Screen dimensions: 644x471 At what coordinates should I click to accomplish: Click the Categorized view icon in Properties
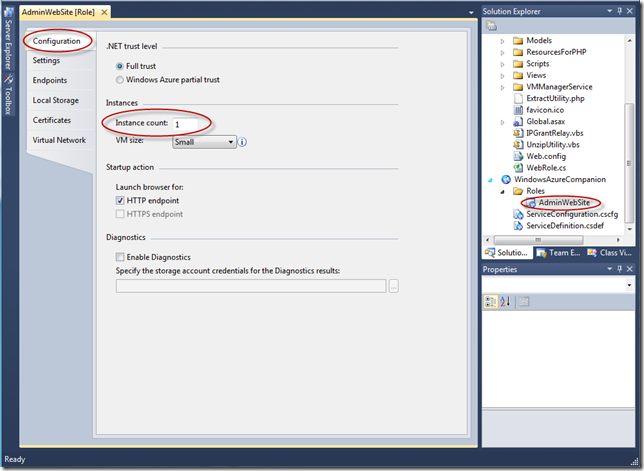tap(490, 301)
